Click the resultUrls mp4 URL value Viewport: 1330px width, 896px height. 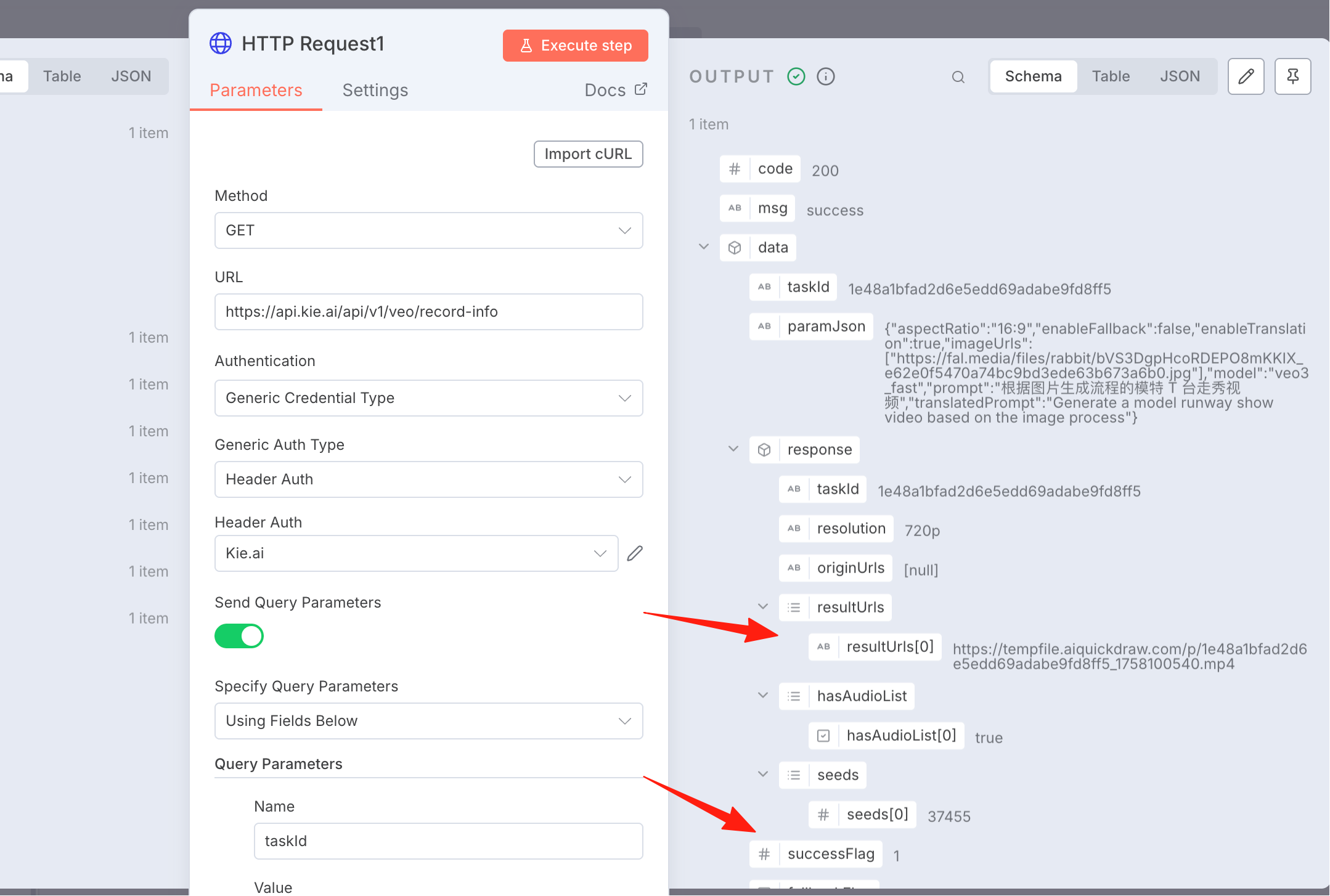(x=1130, y=656)
